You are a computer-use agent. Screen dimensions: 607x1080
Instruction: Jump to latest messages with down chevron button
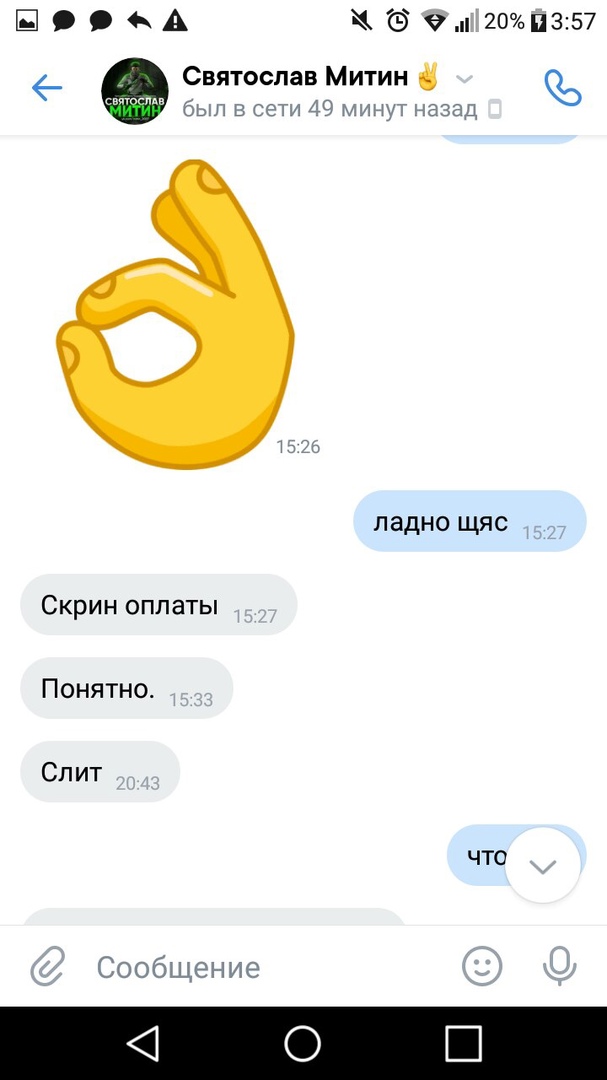543,865
